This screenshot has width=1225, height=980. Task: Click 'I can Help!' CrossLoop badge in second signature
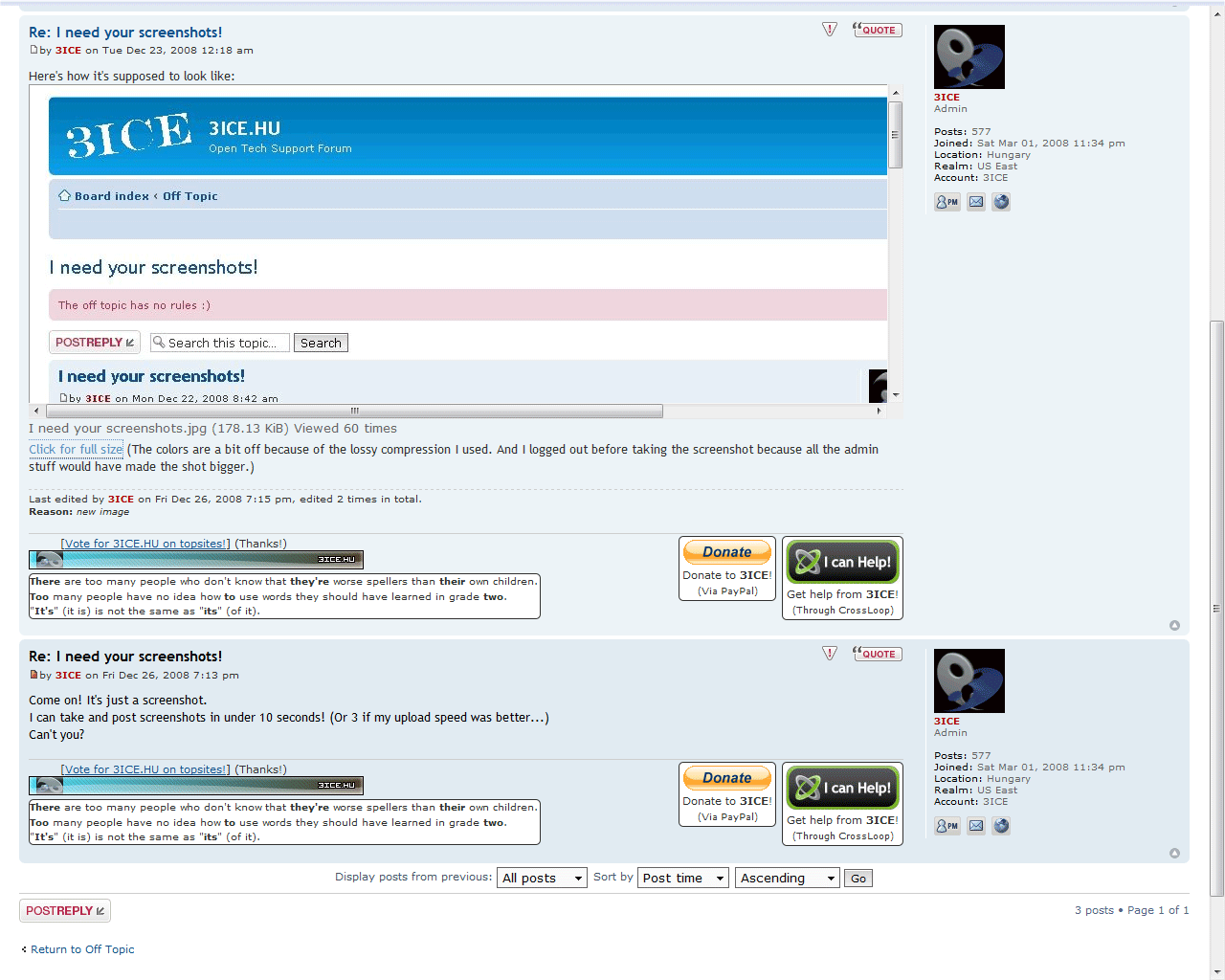click(x=842, y=788)
